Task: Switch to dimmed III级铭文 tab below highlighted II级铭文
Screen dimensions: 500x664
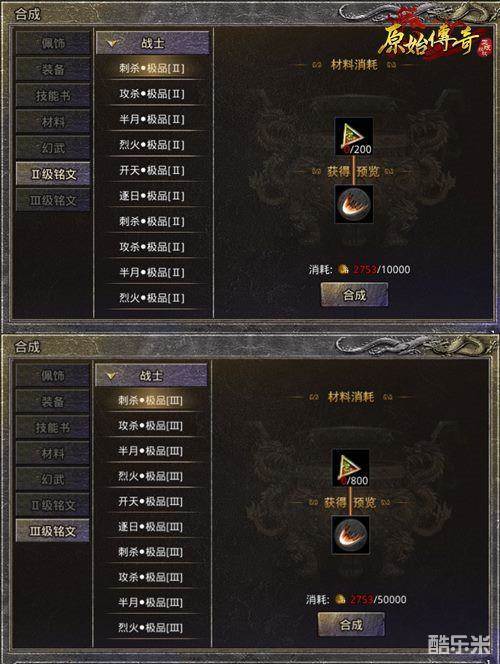Action: pyautogui.click(x=53, y=200)
